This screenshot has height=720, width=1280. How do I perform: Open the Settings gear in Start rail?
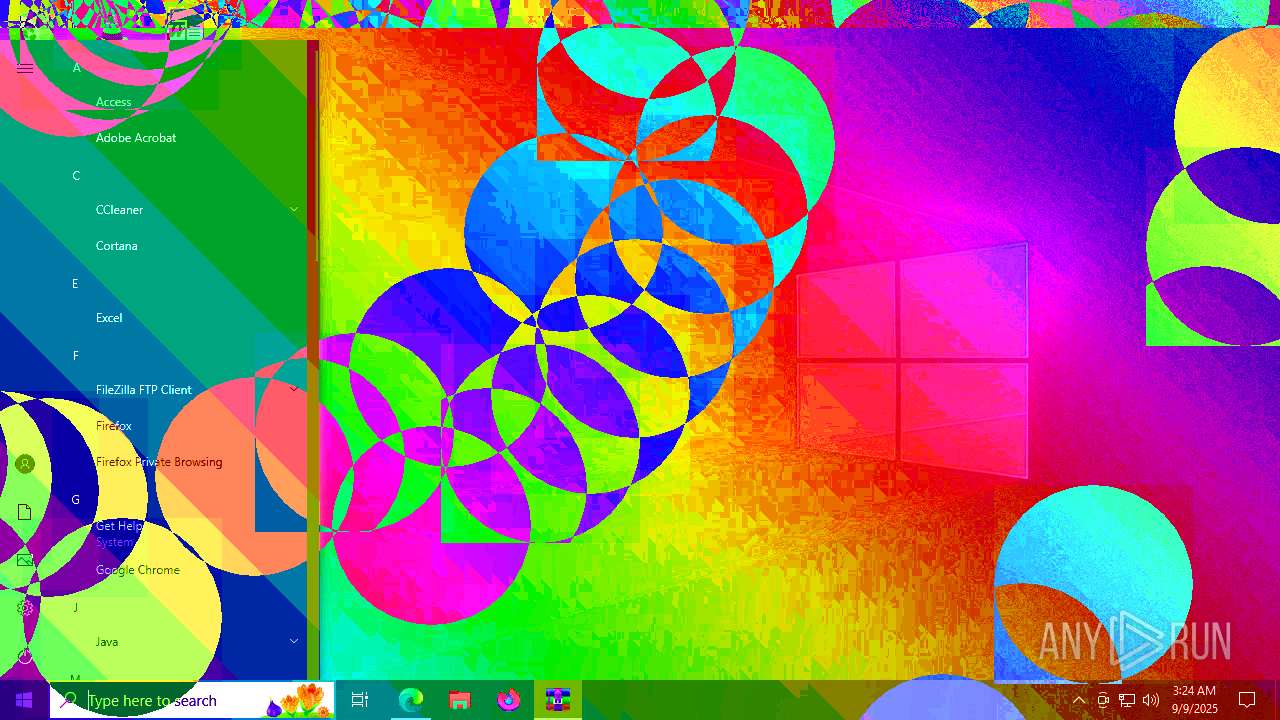point(25,608)
